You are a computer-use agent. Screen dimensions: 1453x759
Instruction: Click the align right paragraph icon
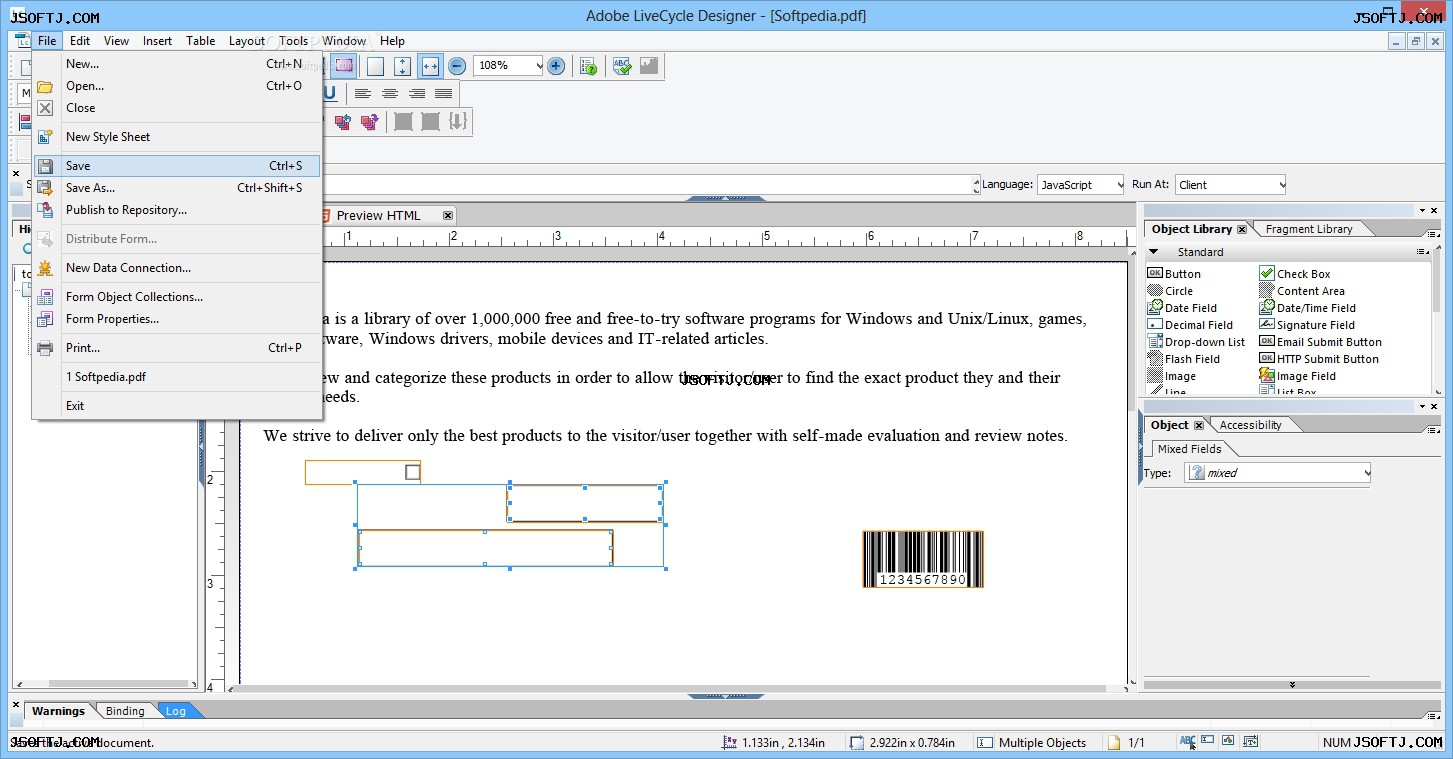point(417,93)
